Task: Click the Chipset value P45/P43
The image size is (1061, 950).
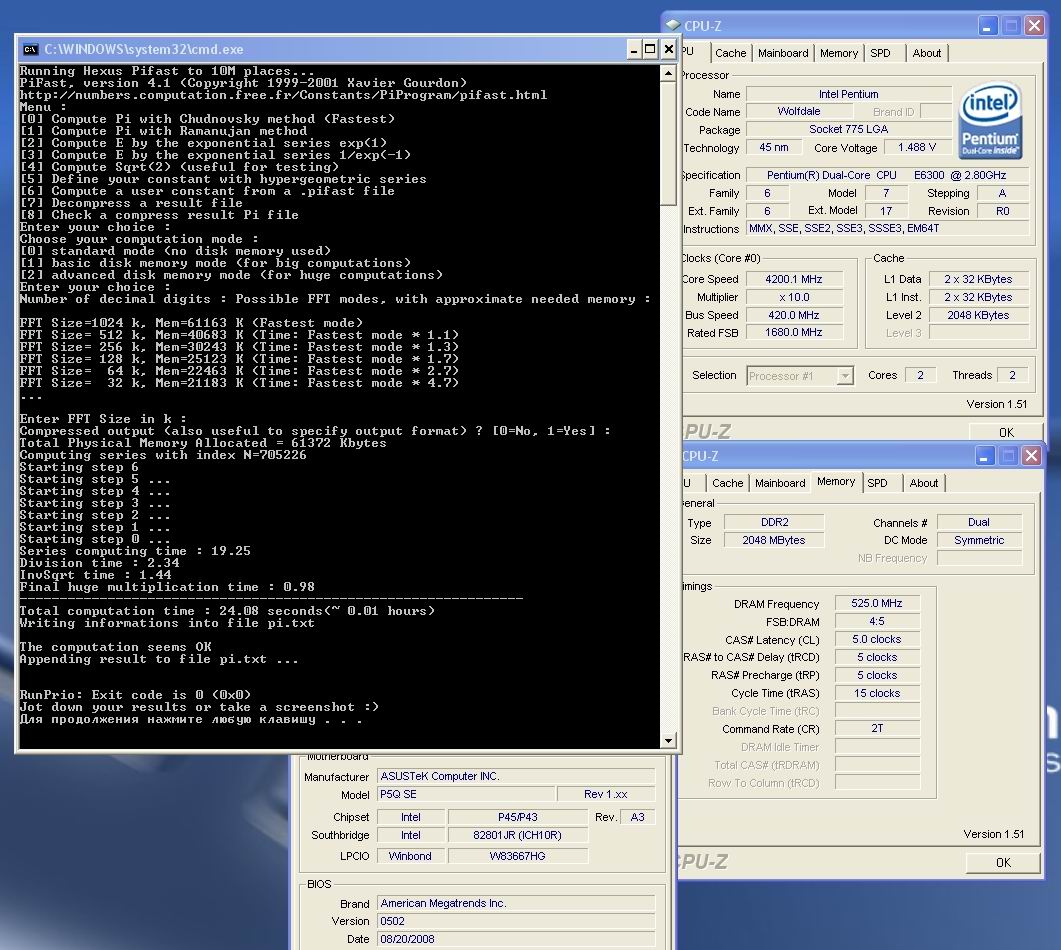Action: coord(518,817)
